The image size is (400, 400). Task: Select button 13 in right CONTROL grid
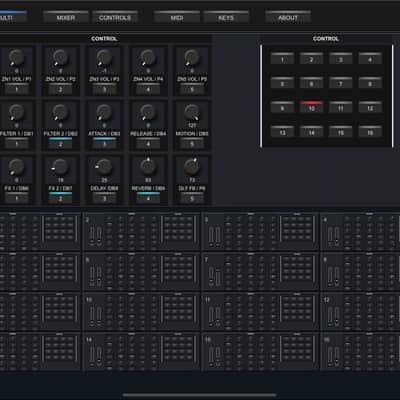coord(282,132)
